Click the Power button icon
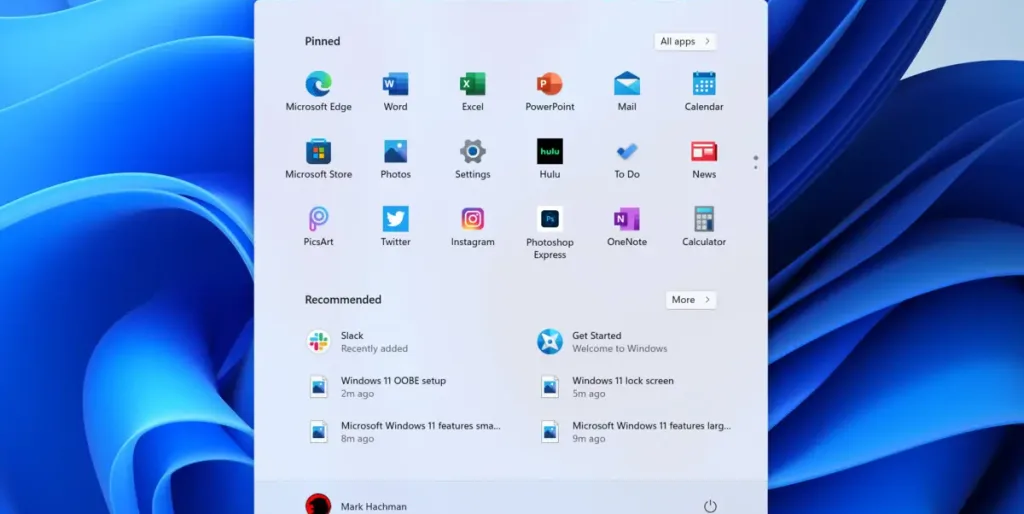 (x=711, y=506)
